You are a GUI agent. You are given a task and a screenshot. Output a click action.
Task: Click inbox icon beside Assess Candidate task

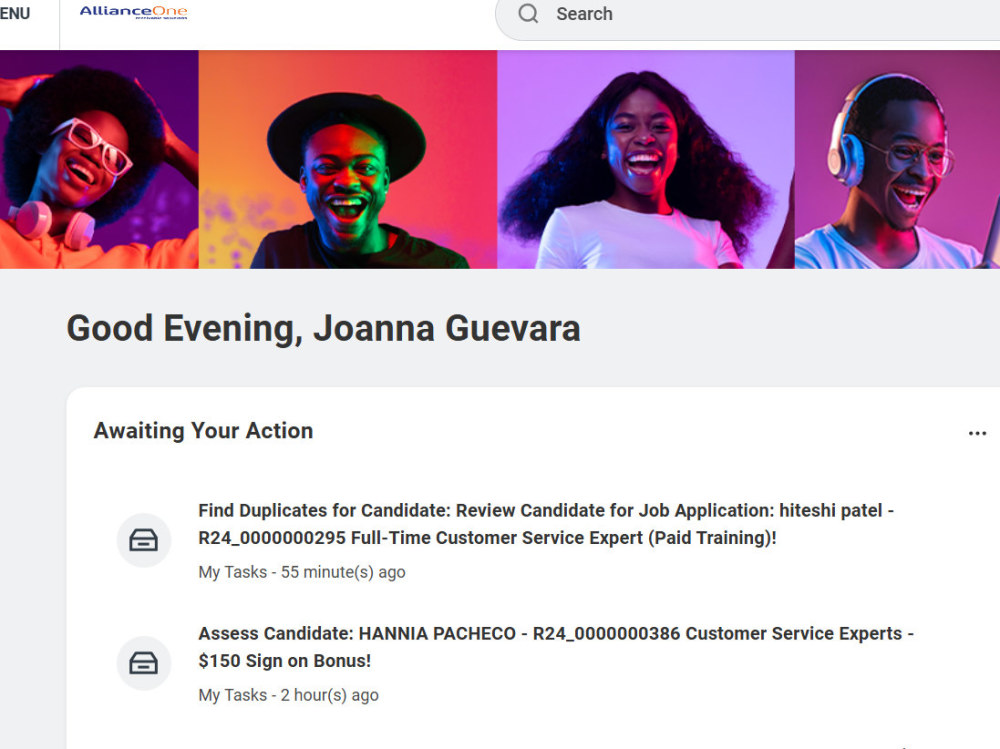(143, 664)
